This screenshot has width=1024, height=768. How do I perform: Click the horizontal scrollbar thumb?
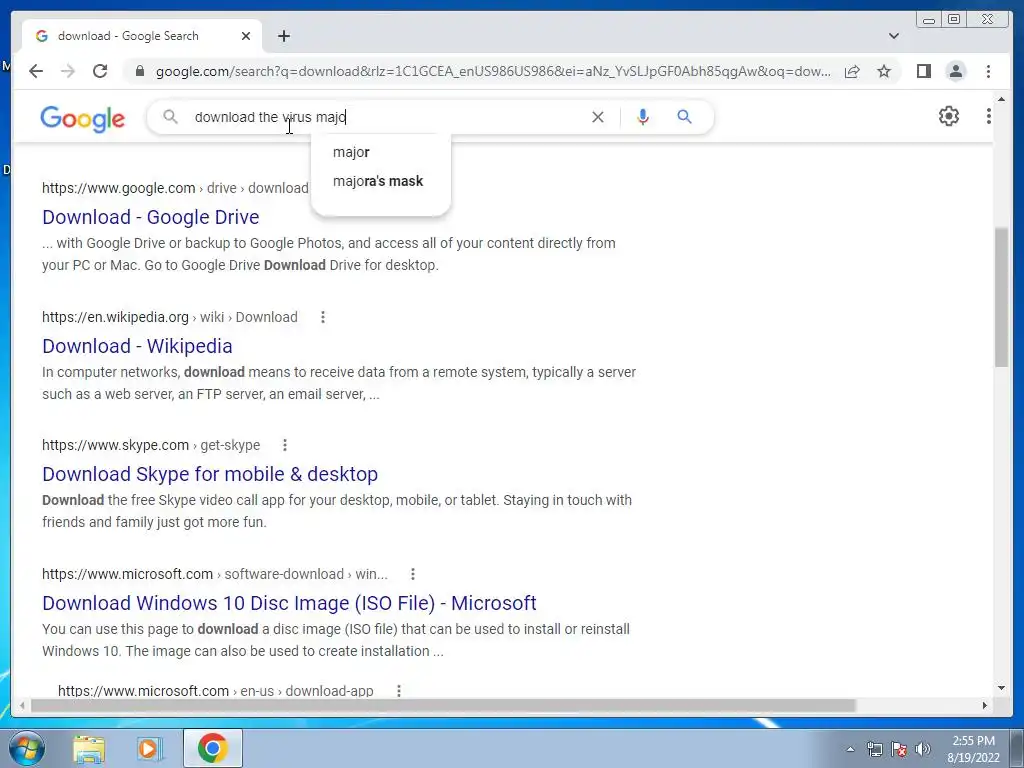pyautogui.click(x=443, y=705)
